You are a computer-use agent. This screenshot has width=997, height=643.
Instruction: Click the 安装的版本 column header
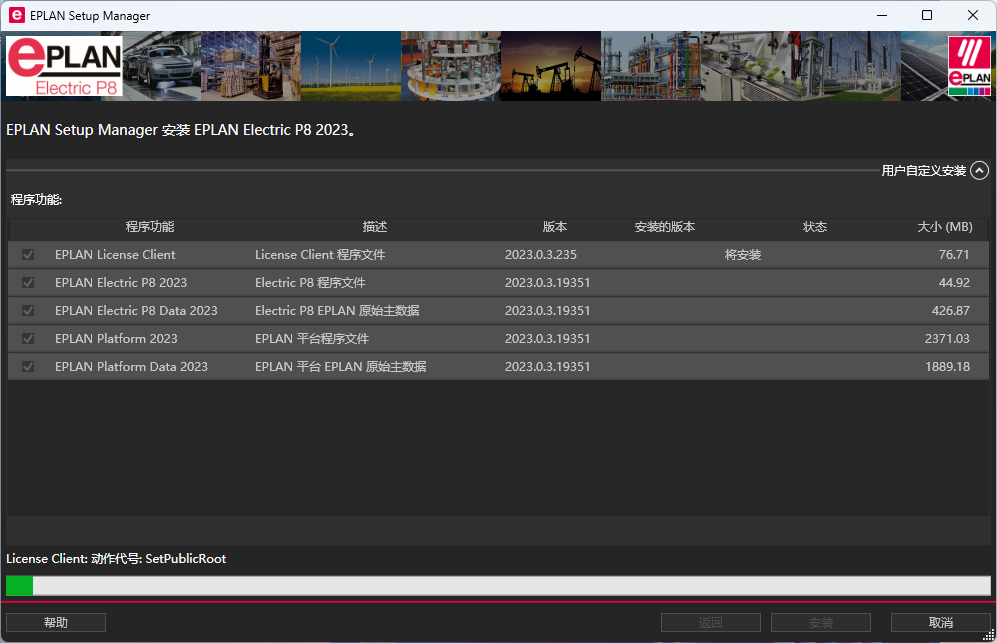click(664, 227)
